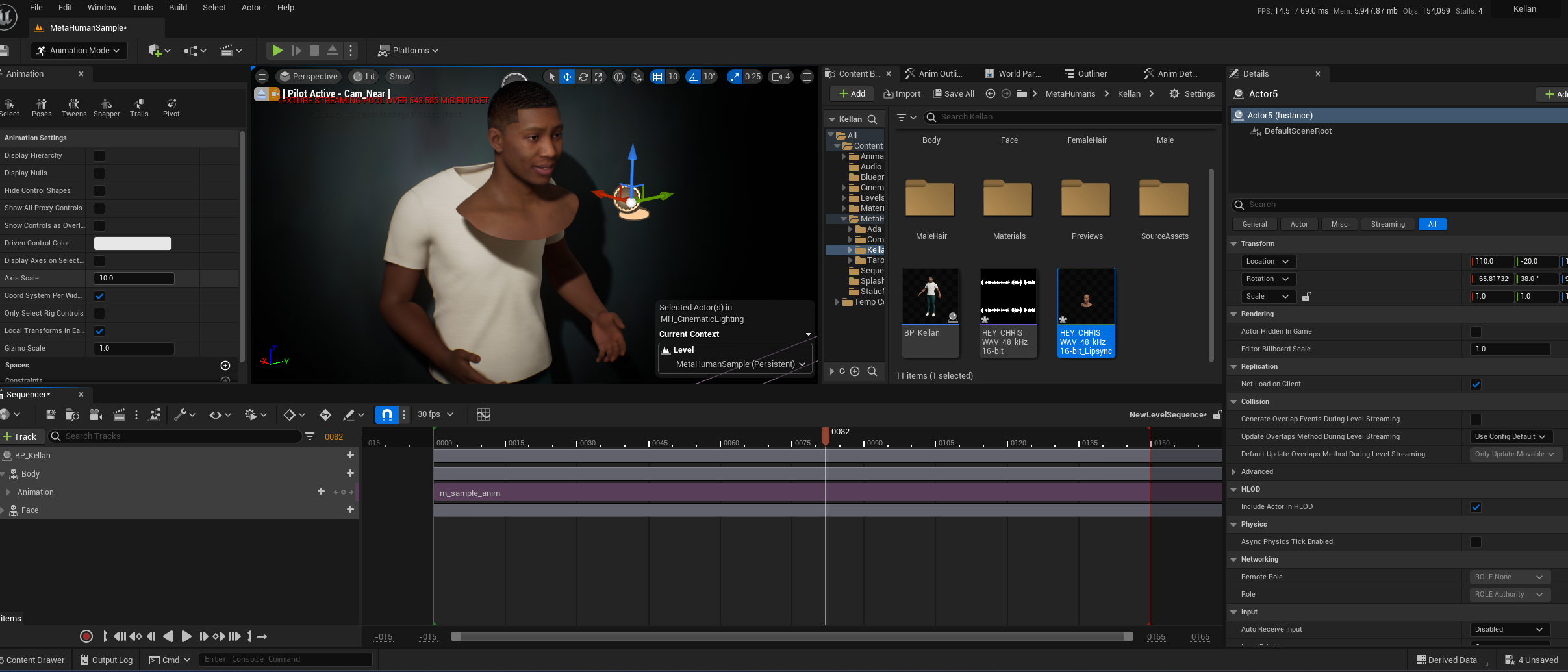This screenshot has height=672, width=1568.
Task: Switch to World Partition tab
Action: click(1013, 74)
